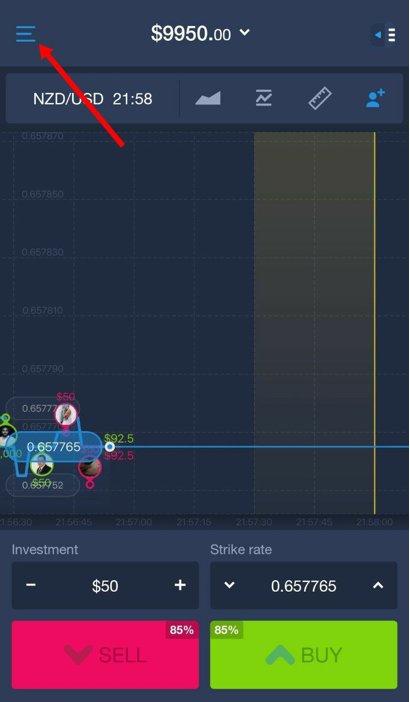
Task: Toggle the side panel icon at top right
Action: (x=384, y=34)
